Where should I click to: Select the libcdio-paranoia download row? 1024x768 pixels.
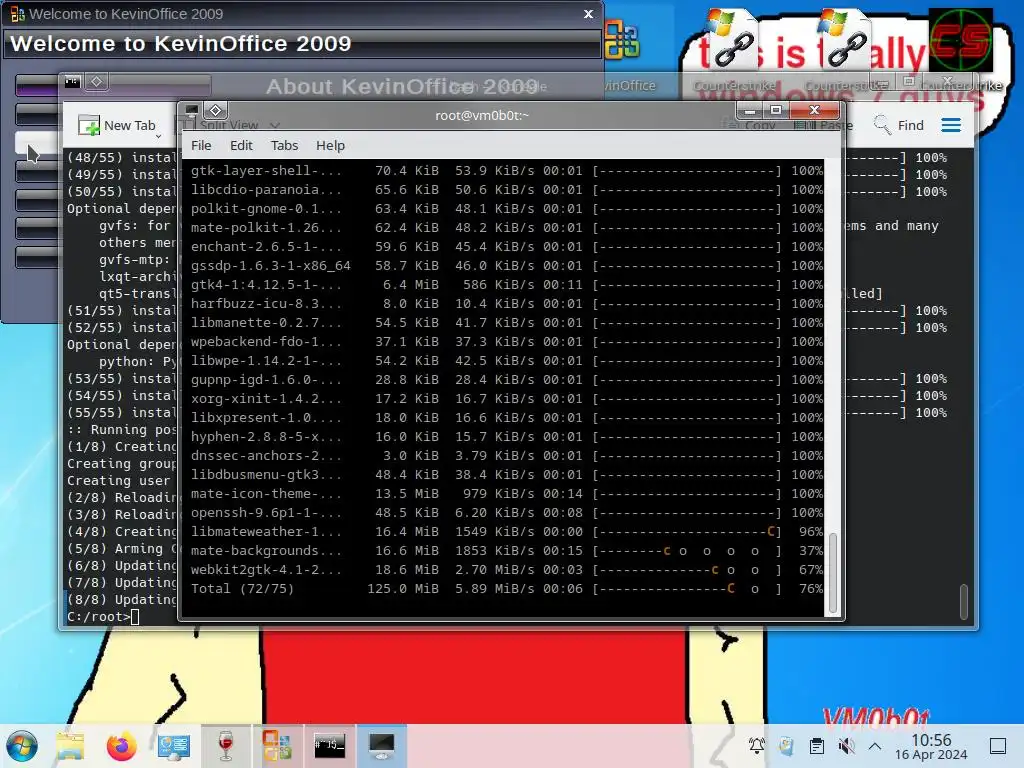tap(506, 190)
